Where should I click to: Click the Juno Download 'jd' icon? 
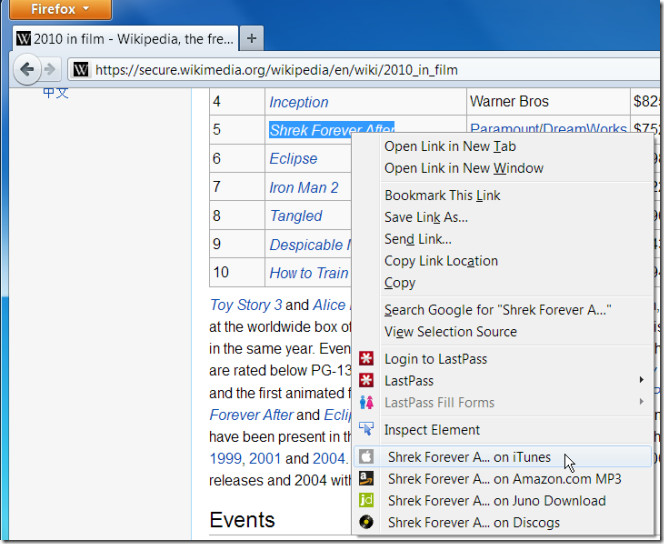(366, 500)
